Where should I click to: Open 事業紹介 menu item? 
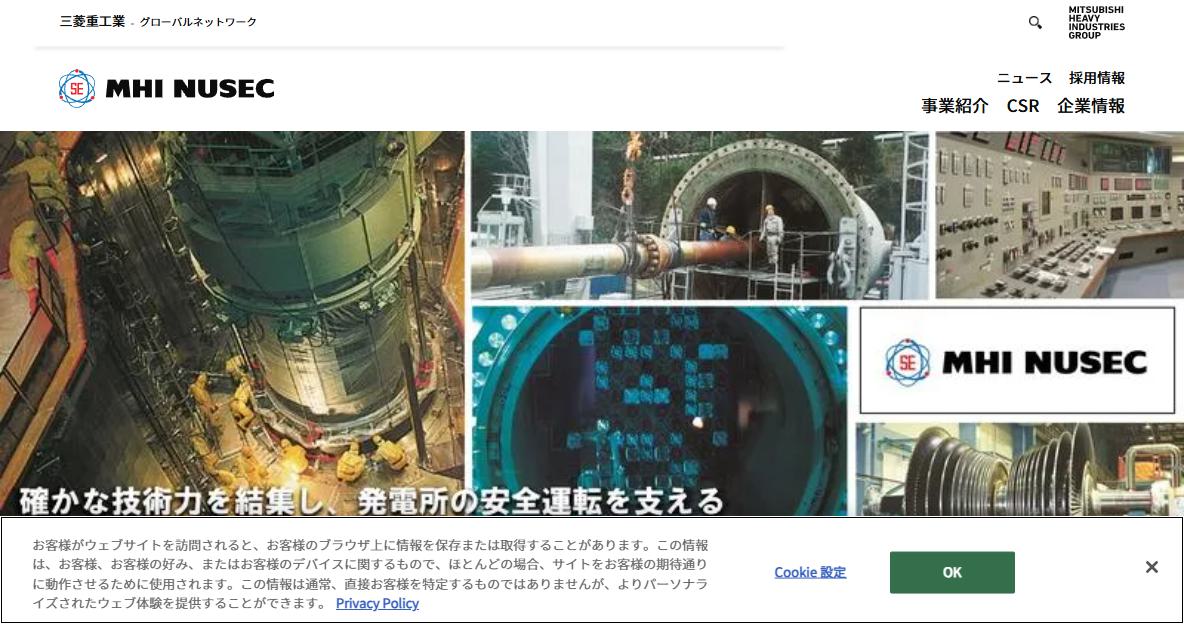954,106
